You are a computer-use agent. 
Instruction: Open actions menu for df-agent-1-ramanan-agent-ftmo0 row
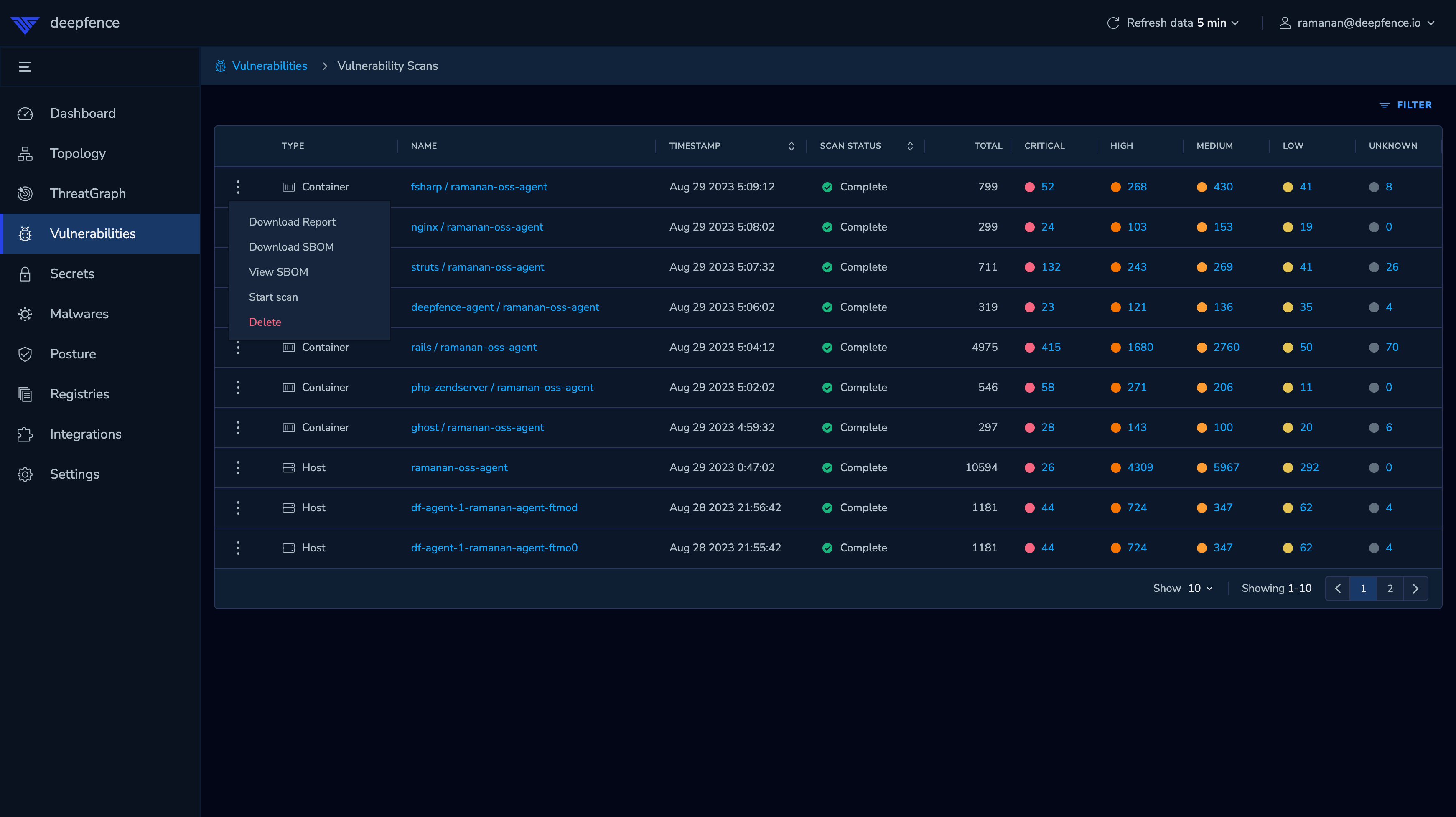click(x=238, y=548)
